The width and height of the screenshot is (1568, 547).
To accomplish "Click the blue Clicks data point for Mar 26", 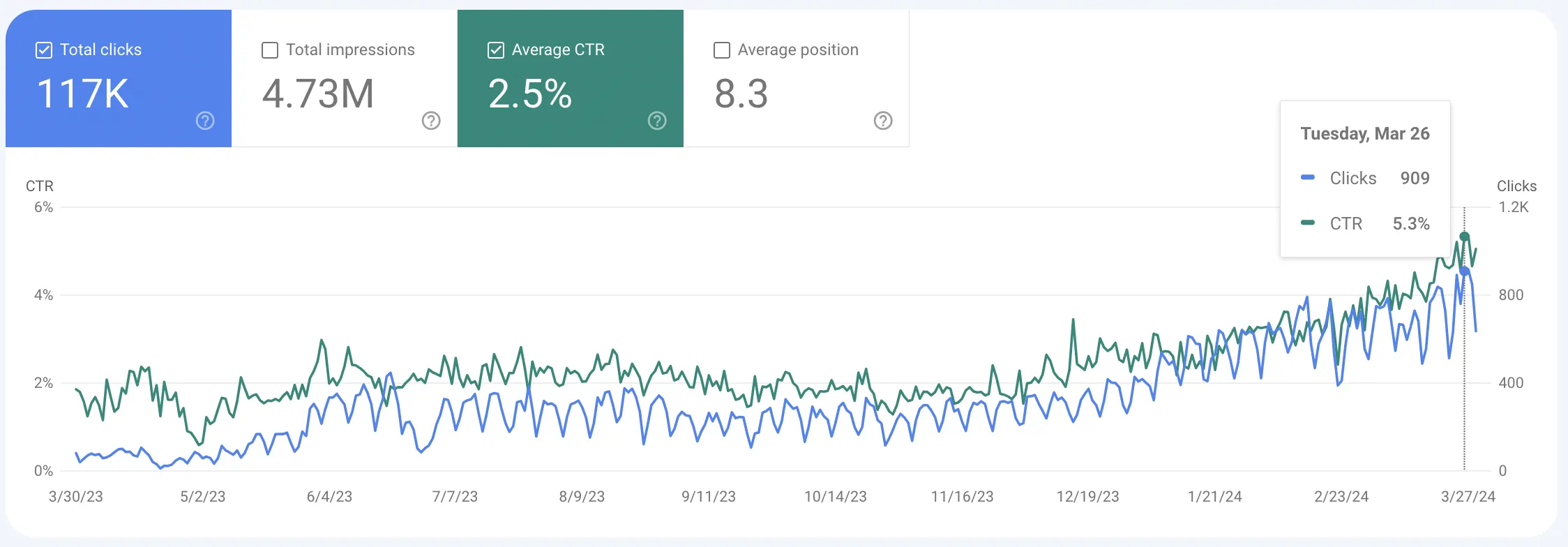I will click(x=1465, y=271).
